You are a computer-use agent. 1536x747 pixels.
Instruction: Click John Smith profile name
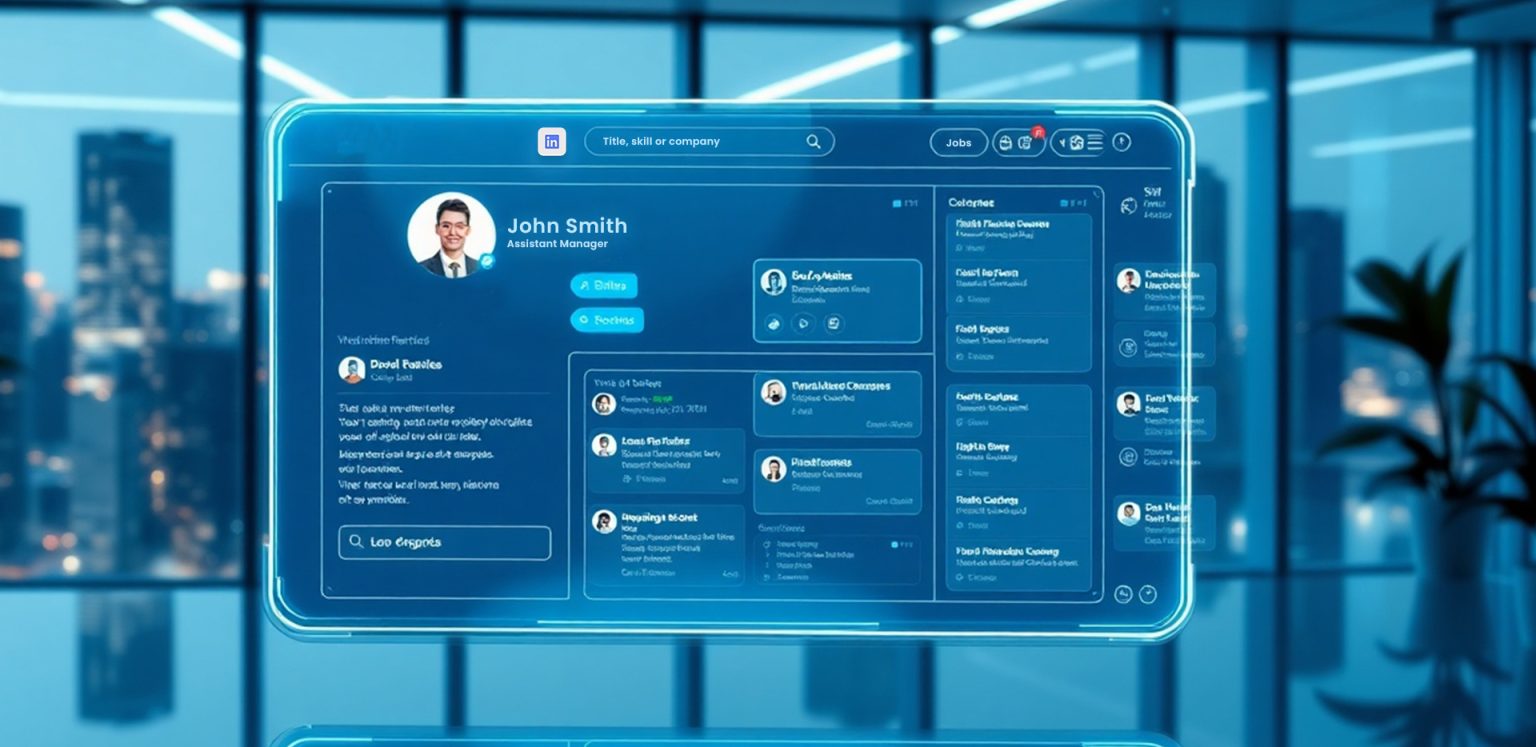(567, 226)
